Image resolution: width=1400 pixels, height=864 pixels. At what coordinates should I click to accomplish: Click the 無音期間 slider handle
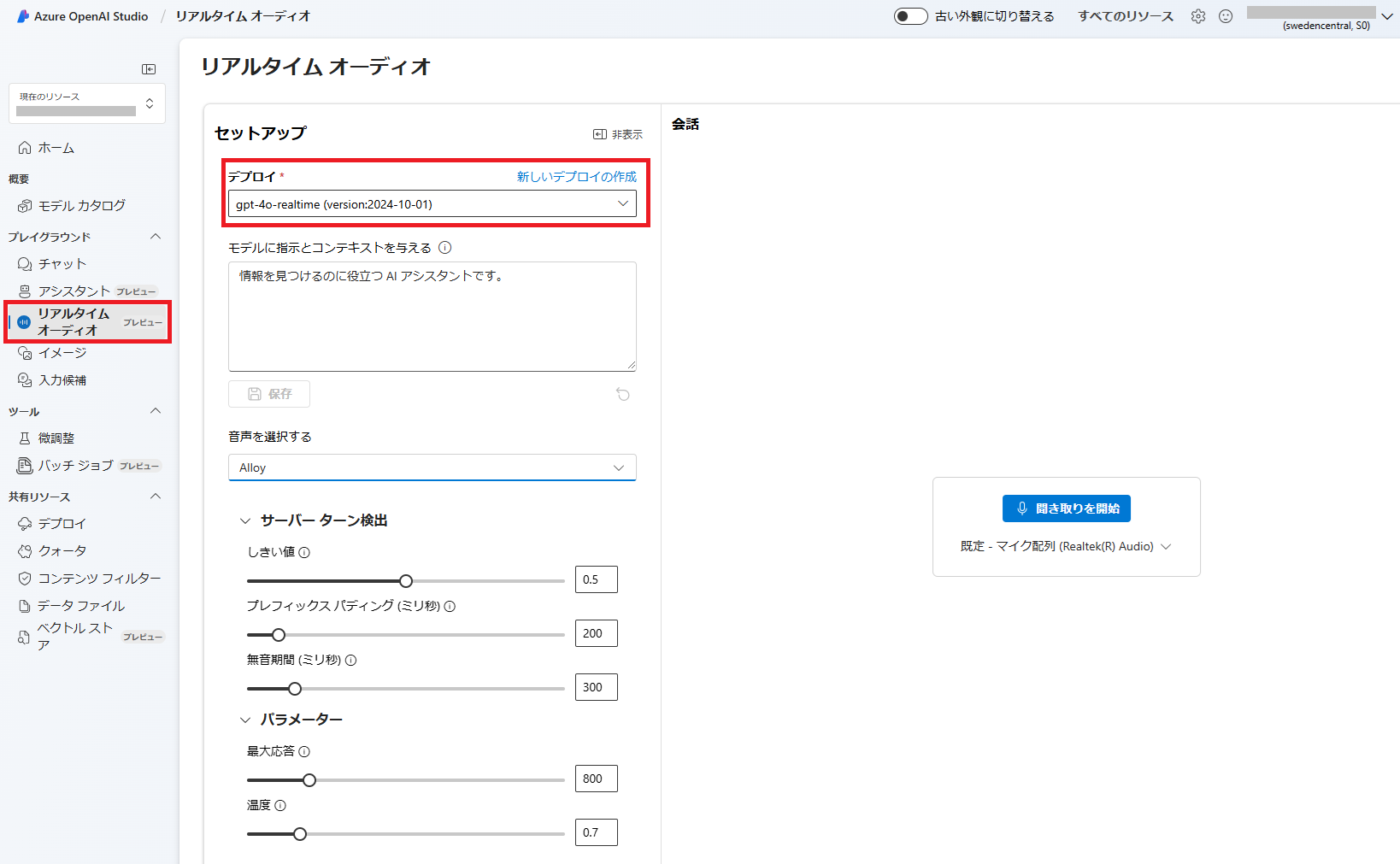[x=295, y=689]
